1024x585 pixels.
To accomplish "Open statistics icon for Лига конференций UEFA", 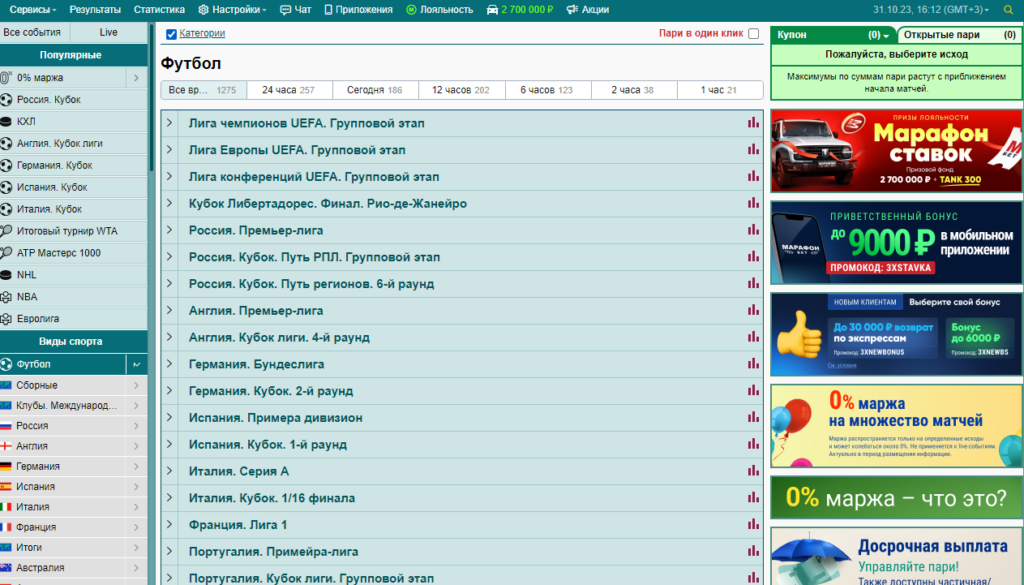I will (x=753, y=176).
